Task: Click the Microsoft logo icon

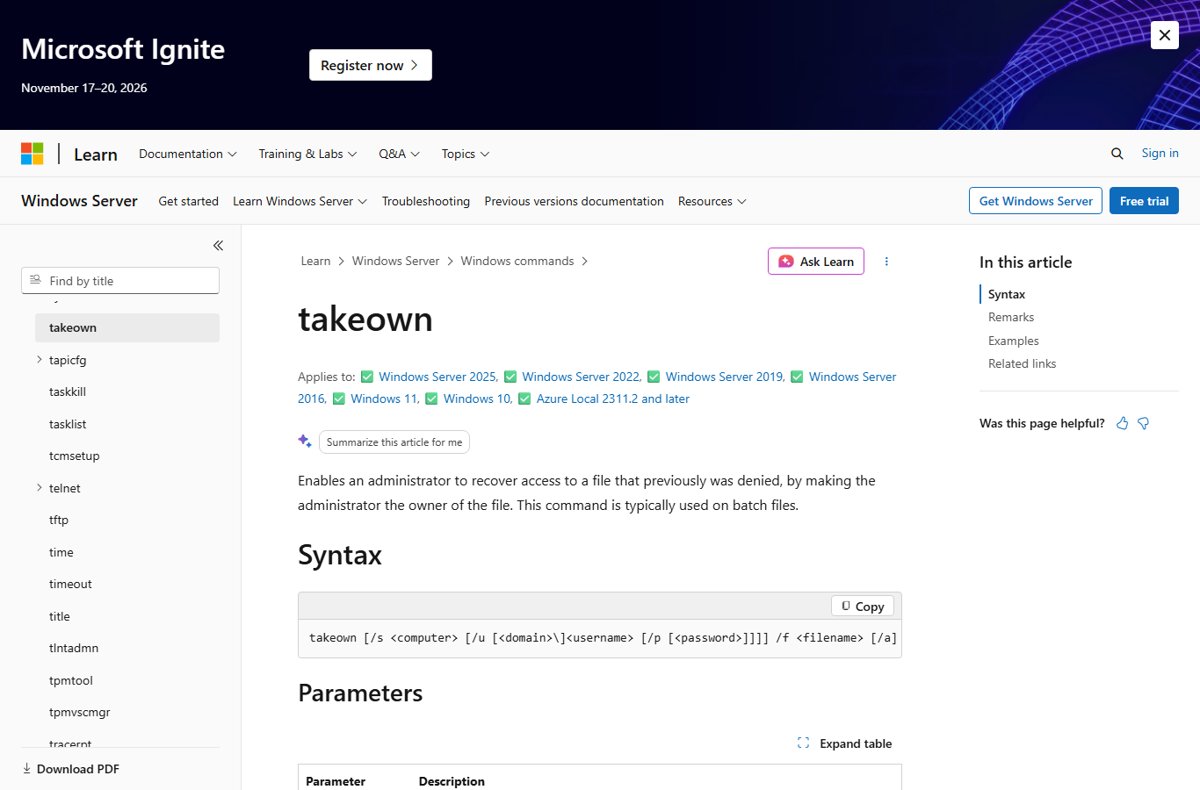Action: 32,154
